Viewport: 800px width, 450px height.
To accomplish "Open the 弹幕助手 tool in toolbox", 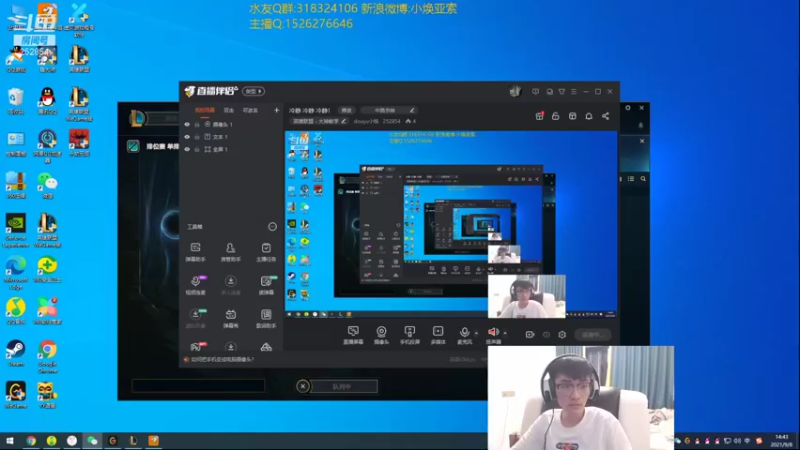I will [x=195, y=252].
